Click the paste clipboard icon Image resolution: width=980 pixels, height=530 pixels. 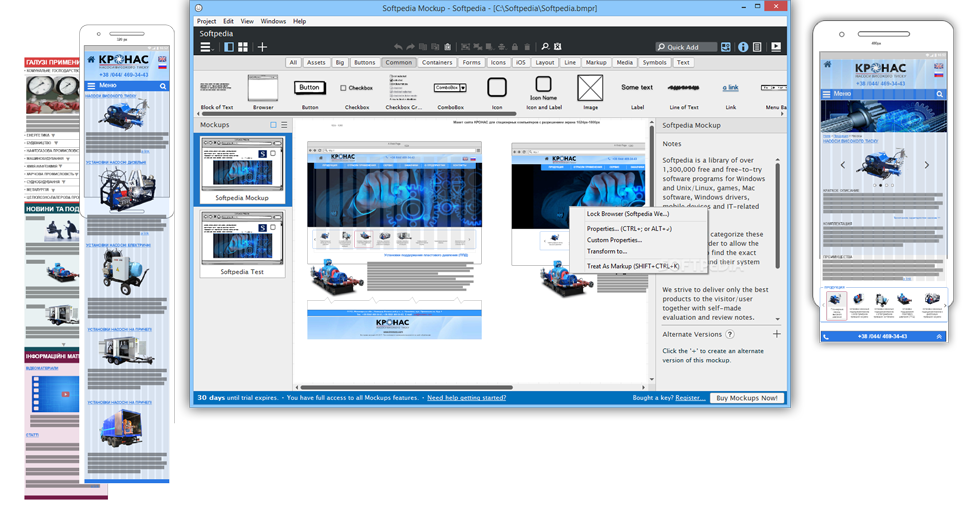(x=448, y=47)
